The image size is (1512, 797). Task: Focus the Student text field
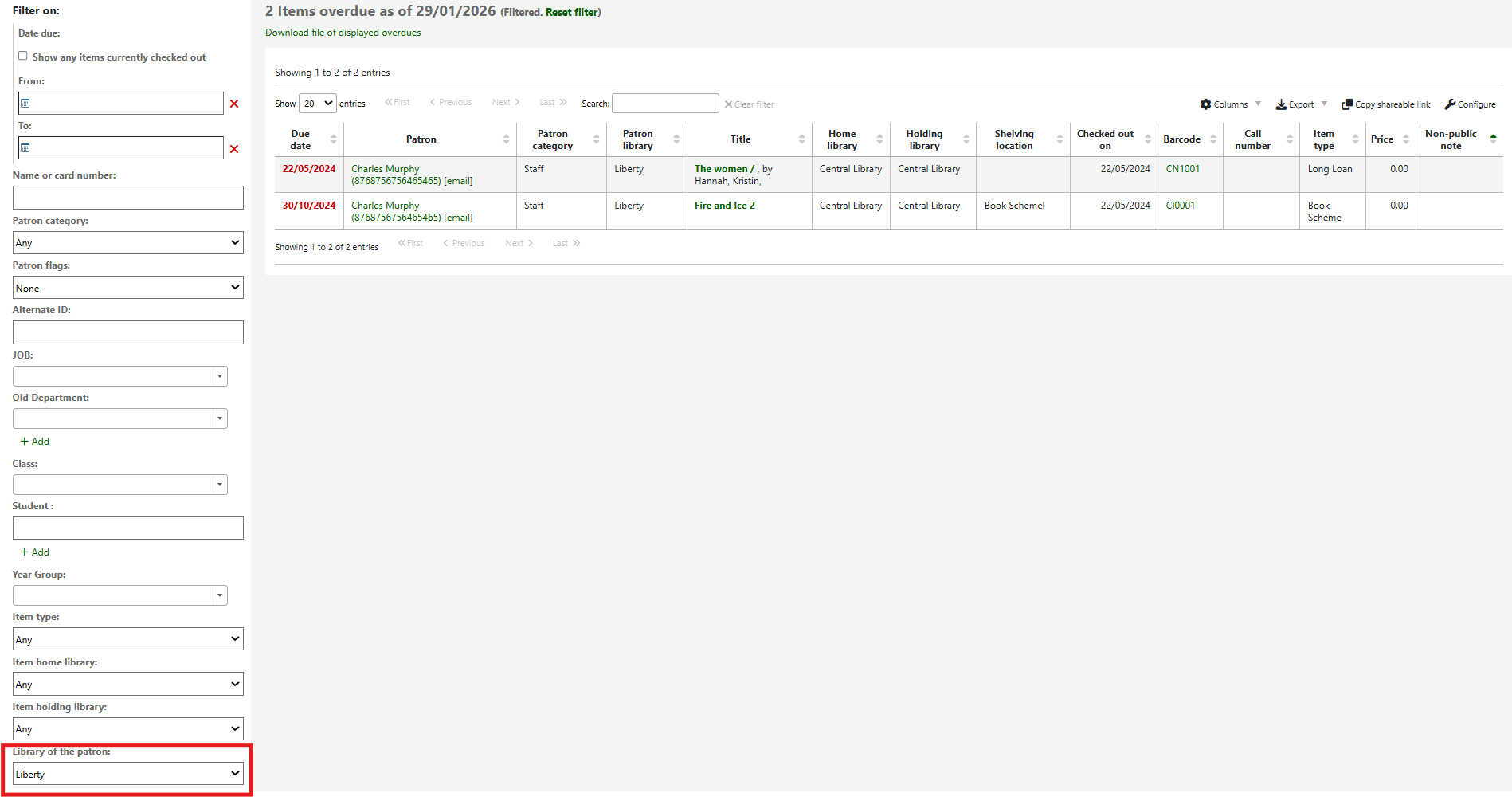pos(128,528)
